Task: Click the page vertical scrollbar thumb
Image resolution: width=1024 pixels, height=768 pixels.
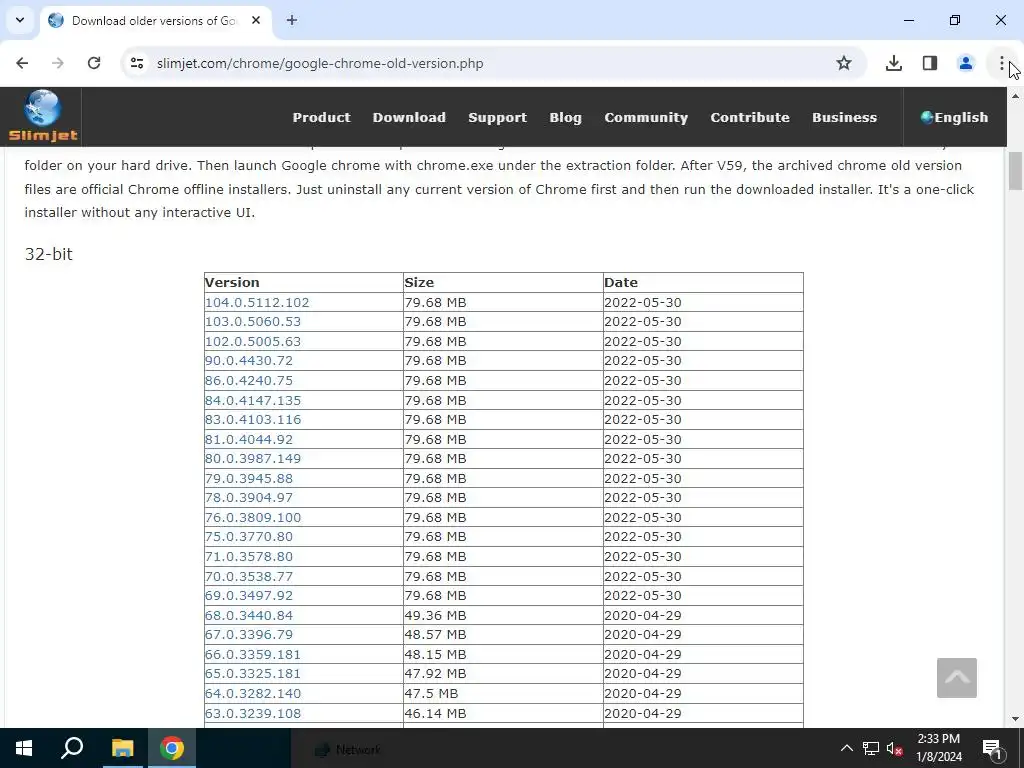Action: click(x=1015, y=170)
